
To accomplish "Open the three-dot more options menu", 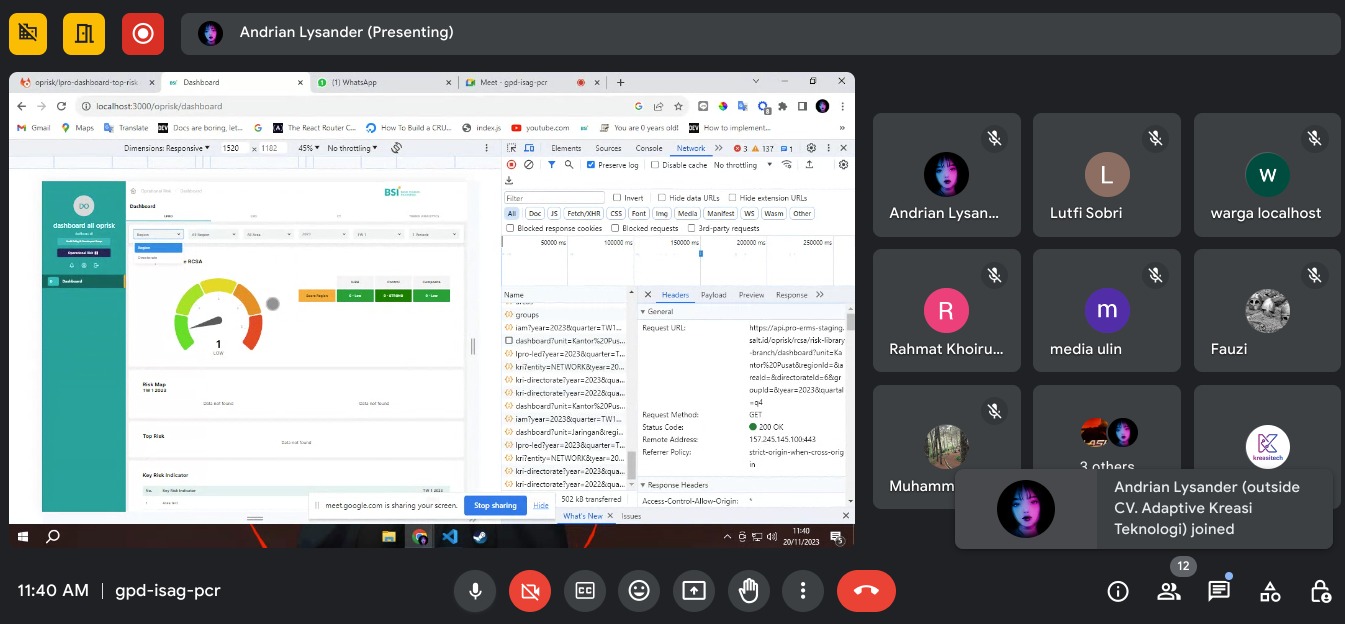I will click(x=803, y=591).
